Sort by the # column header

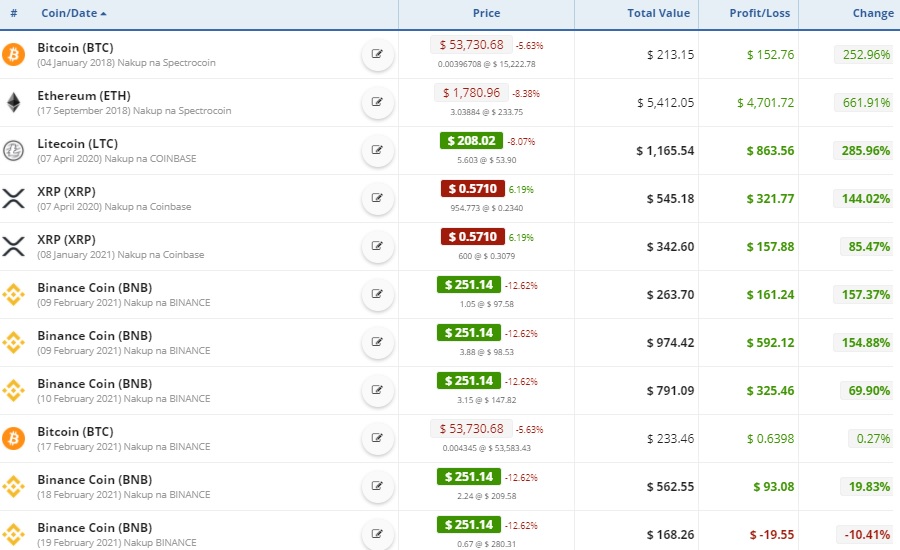14,13
